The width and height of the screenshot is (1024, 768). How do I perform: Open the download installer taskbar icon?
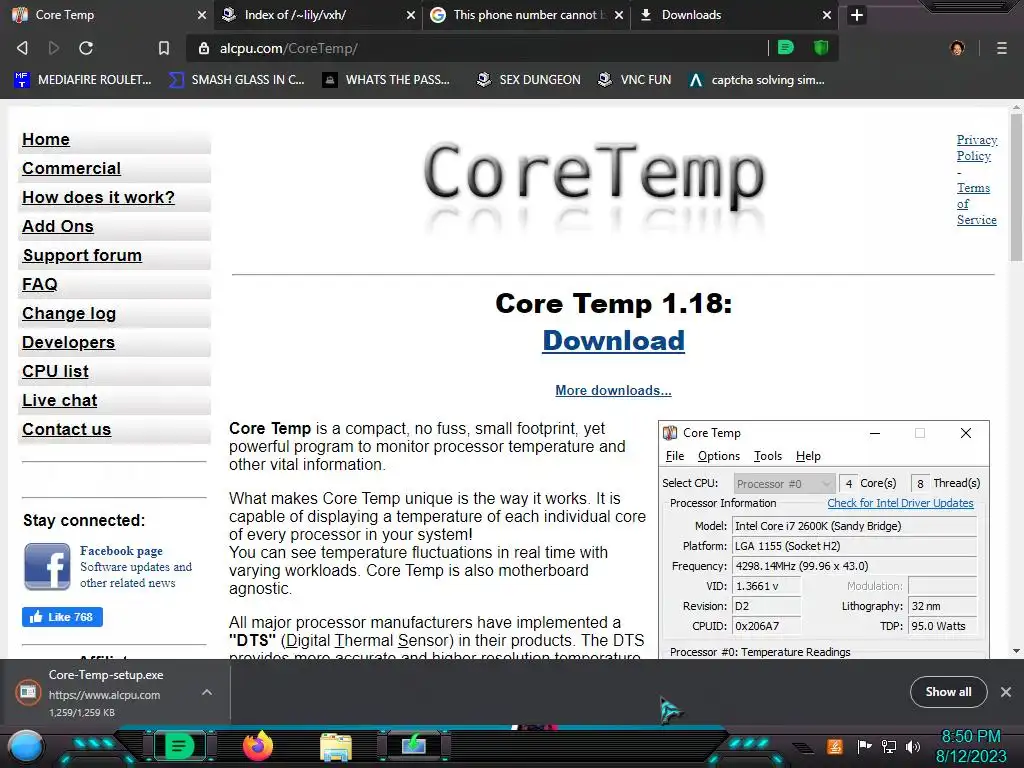pos(414,746)
